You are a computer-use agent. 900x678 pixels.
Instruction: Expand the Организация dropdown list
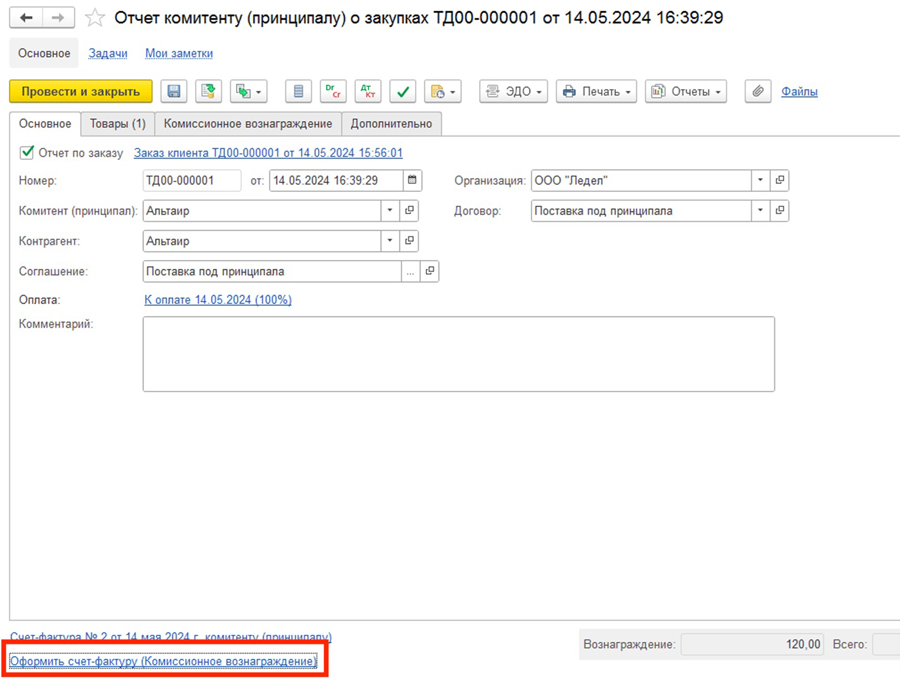[760, 181]
